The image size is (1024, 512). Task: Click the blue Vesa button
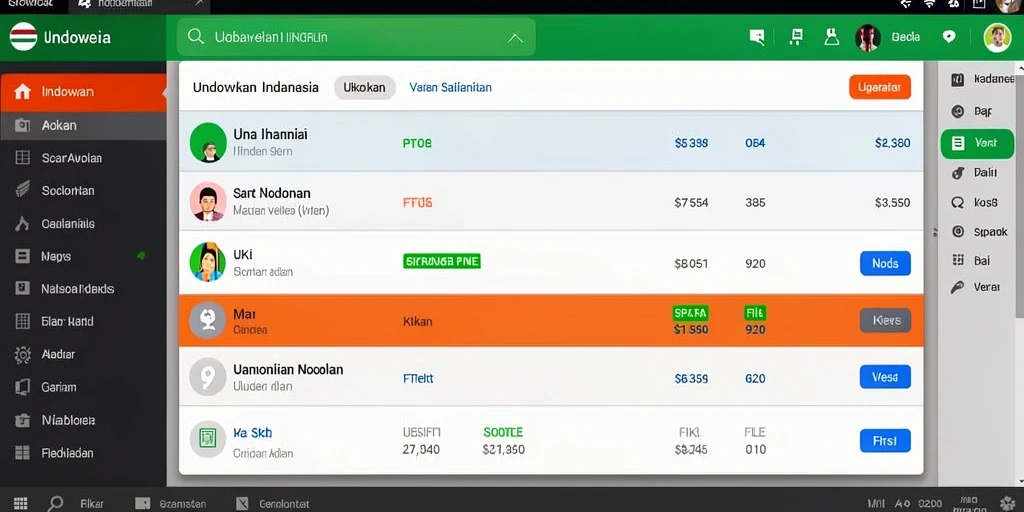pyautogui.click(x=886, y=377)
